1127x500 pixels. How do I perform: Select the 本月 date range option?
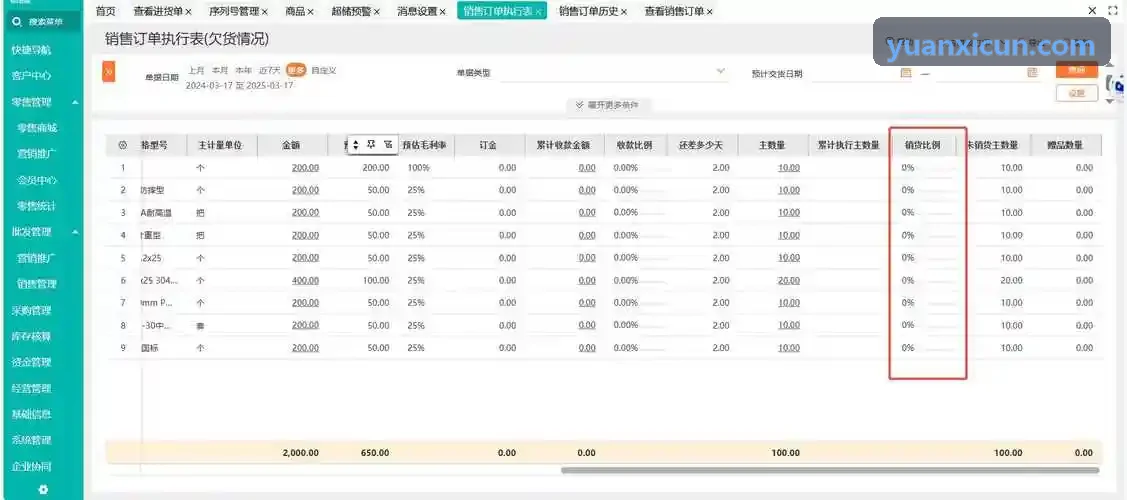[220, 70]
